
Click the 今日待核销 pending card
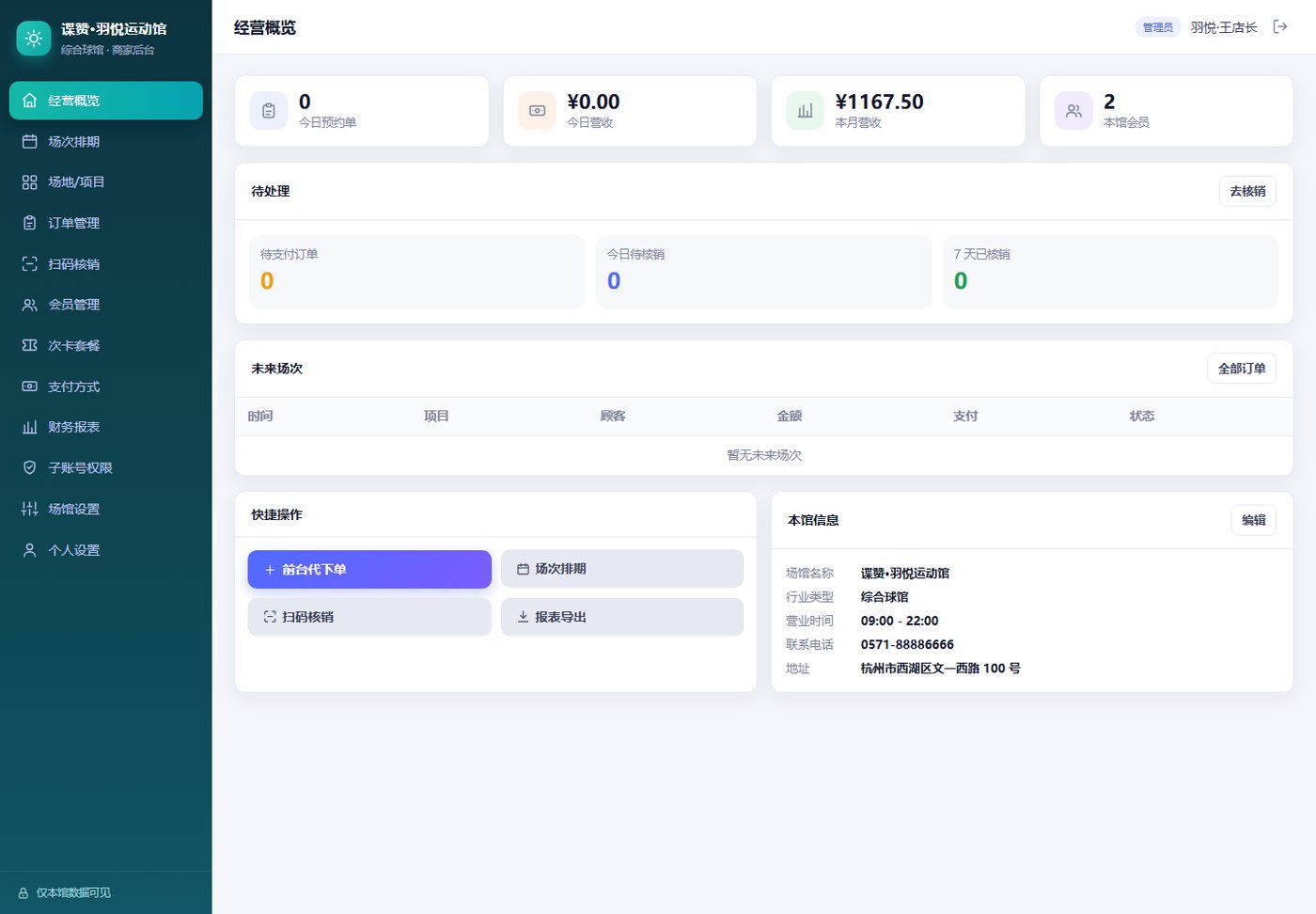[763, 272]
